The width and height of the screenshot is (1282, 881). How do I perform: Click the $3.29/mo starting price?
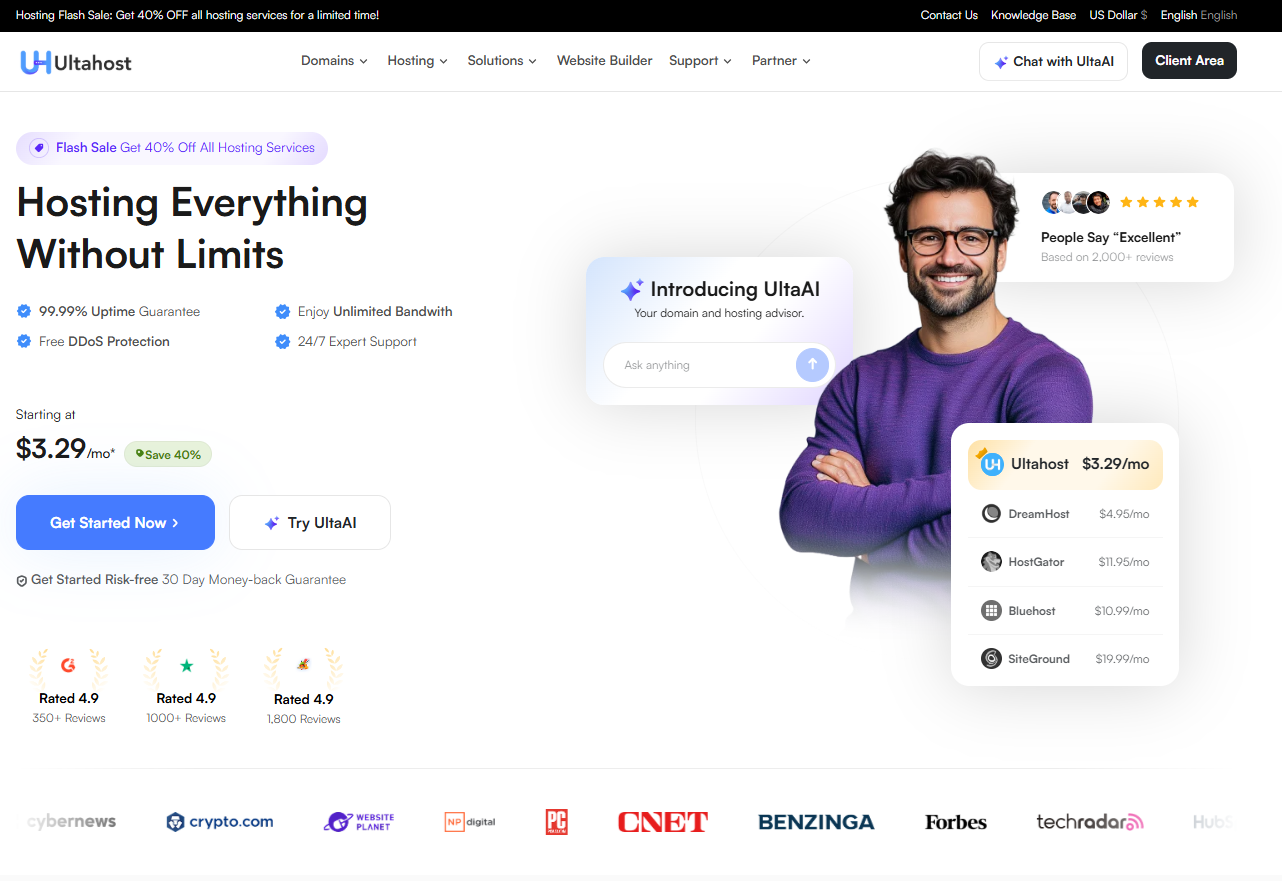[65, 449]
